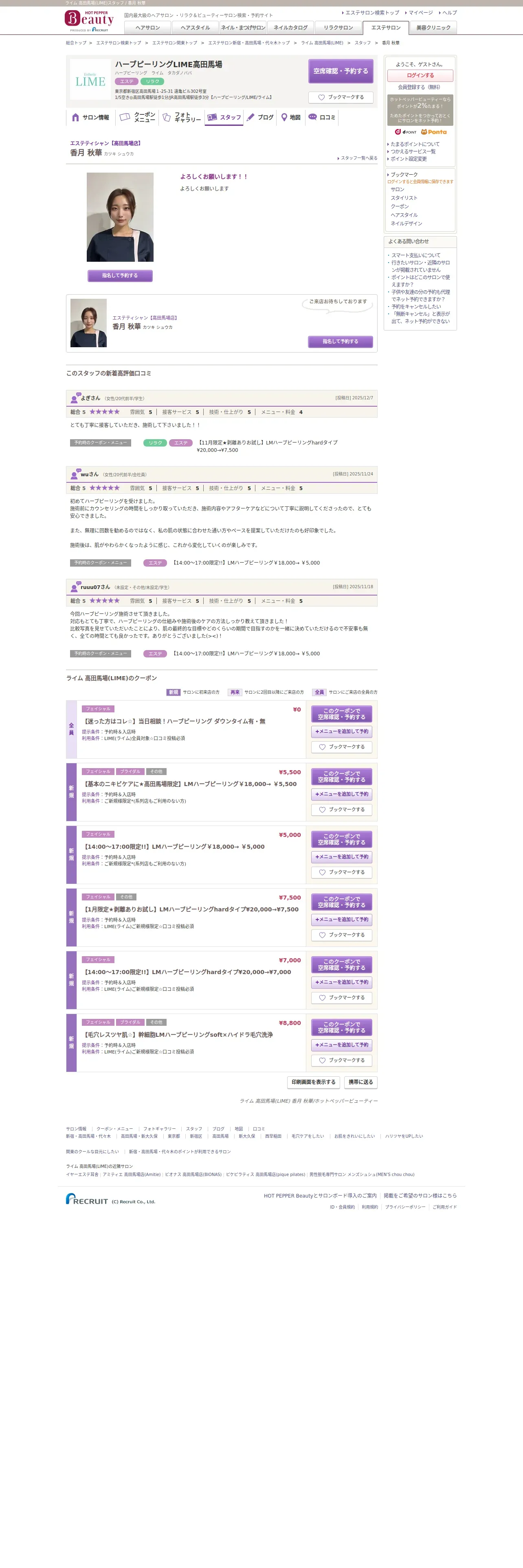Select the スタッフ tab
The width and height of the screenshot is (523, 1568).
tap(224, 118)
